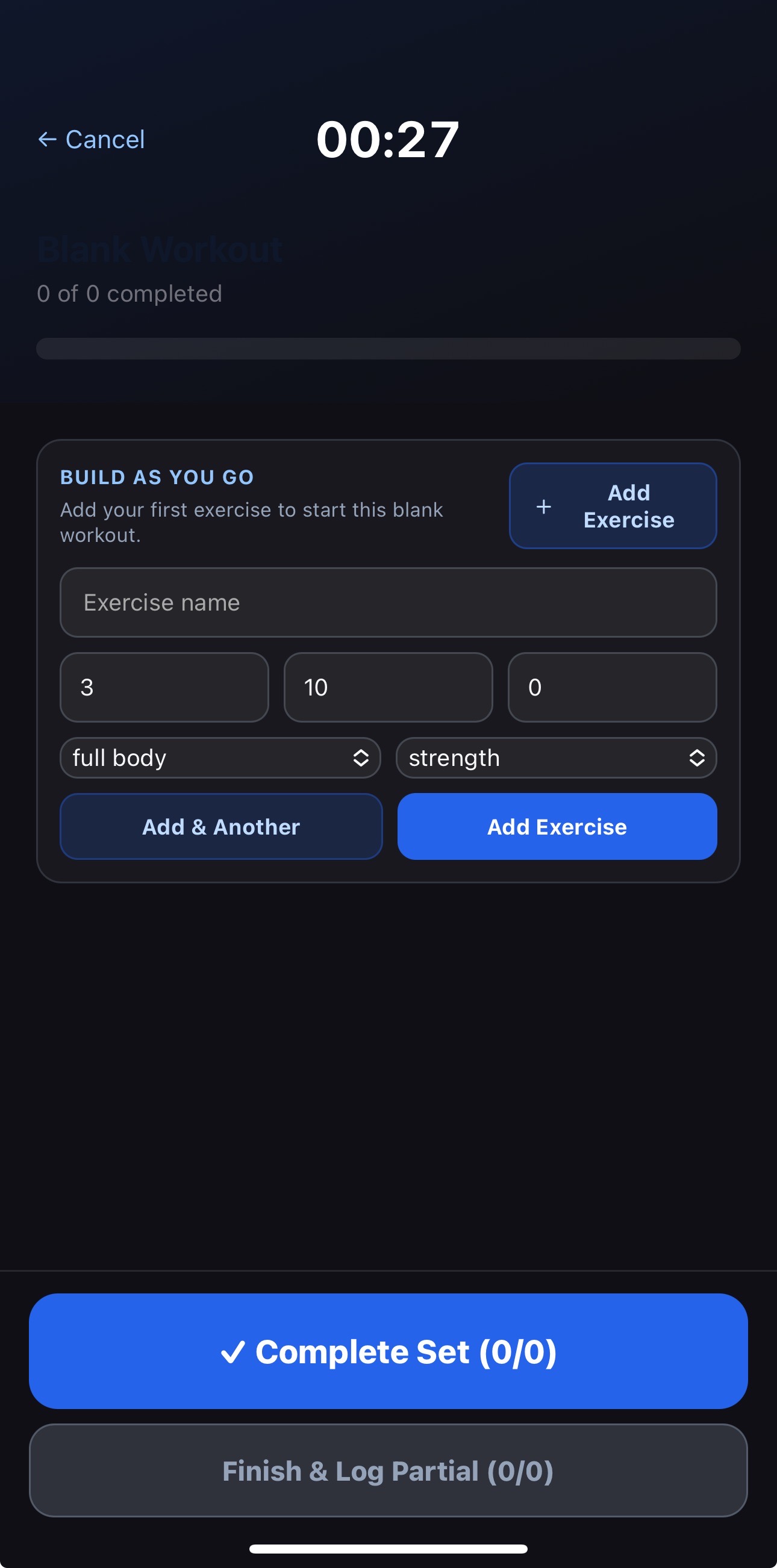Tap the 00:27 workout timer
Viewport: 777px width, 1568px height.
point(388,138)
